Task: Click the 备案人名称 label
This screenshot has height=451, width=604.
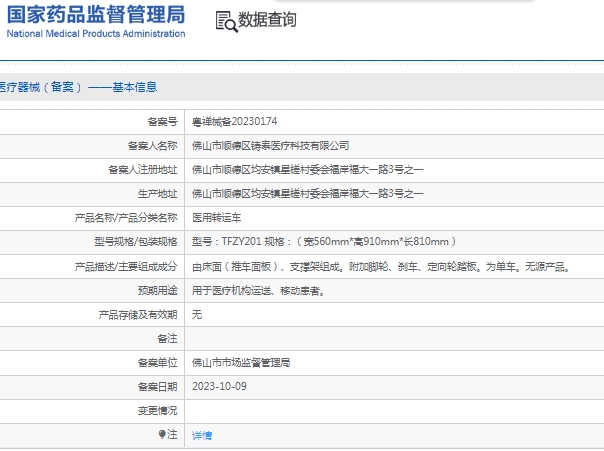Action: click(x=153, y=146)
